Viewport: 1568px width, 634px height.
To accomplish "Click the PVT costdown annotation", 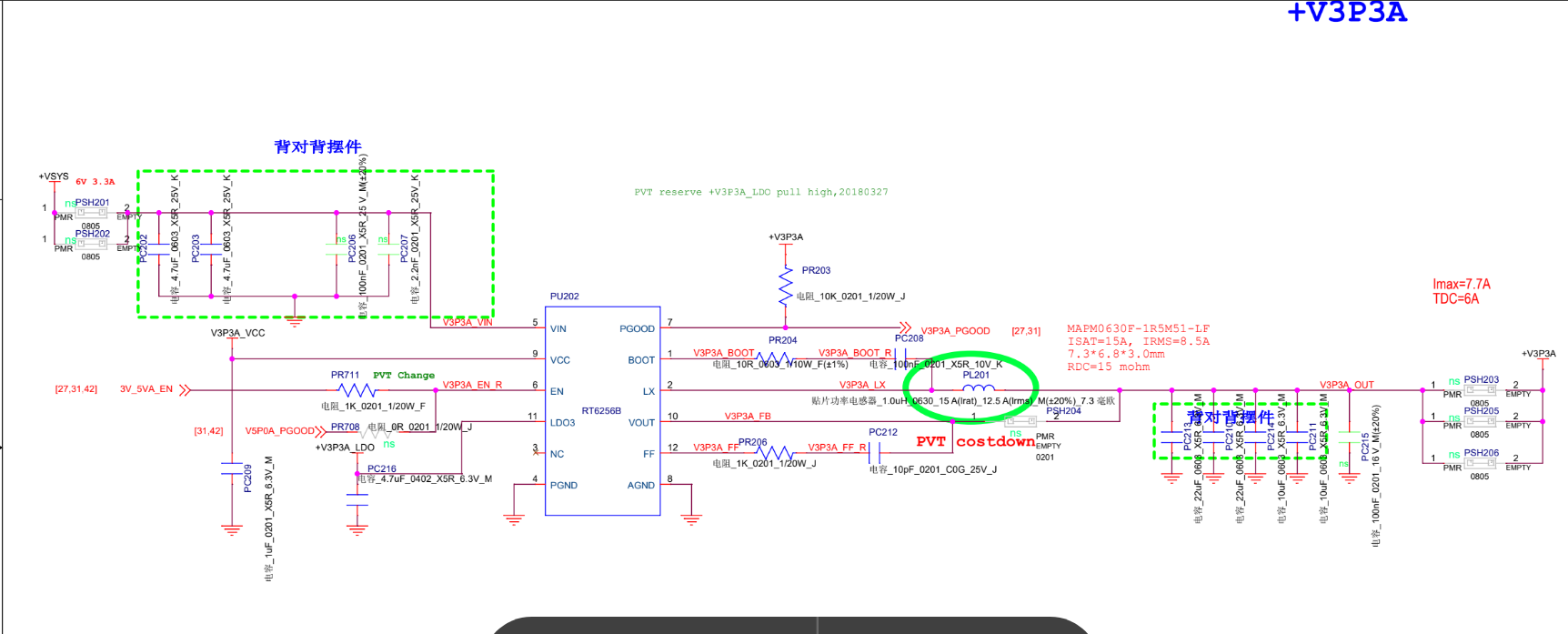I will click(x=975, y=441).
